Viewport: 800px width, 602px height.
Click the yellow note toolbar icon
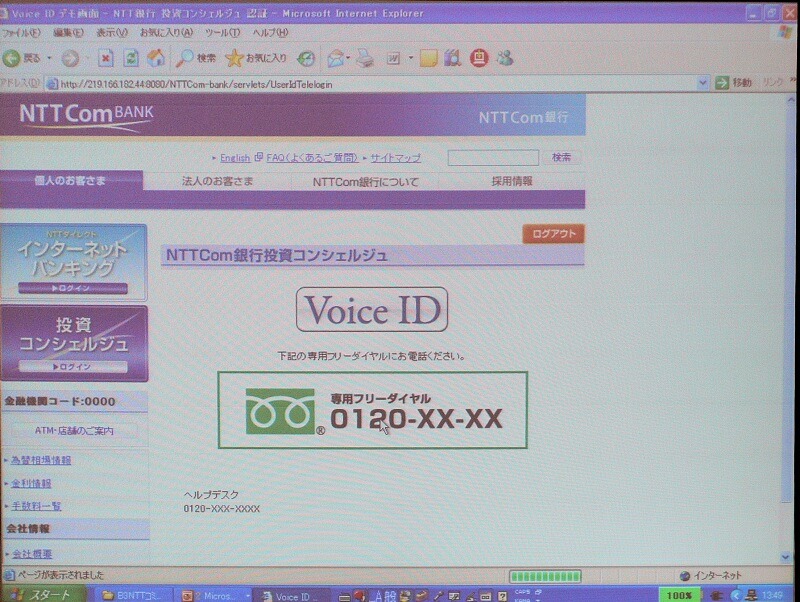tap(429, 58)
